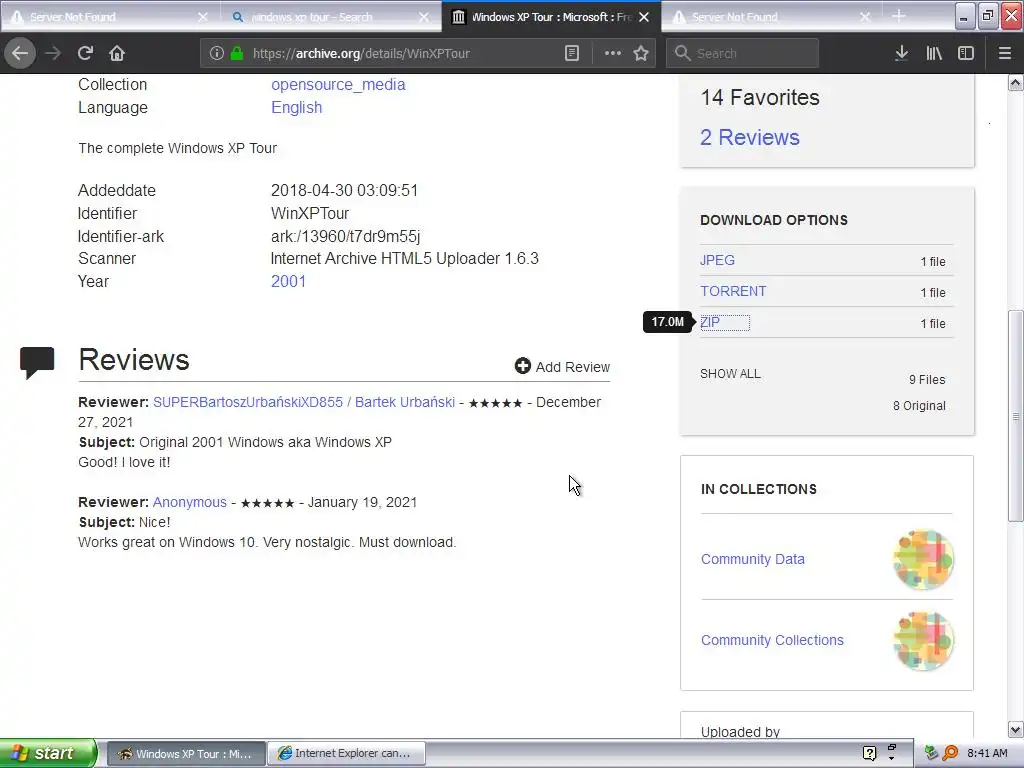Activate Windows XP Tour taskbar button
The image size is (1024, 768).
tap(186, 753)
